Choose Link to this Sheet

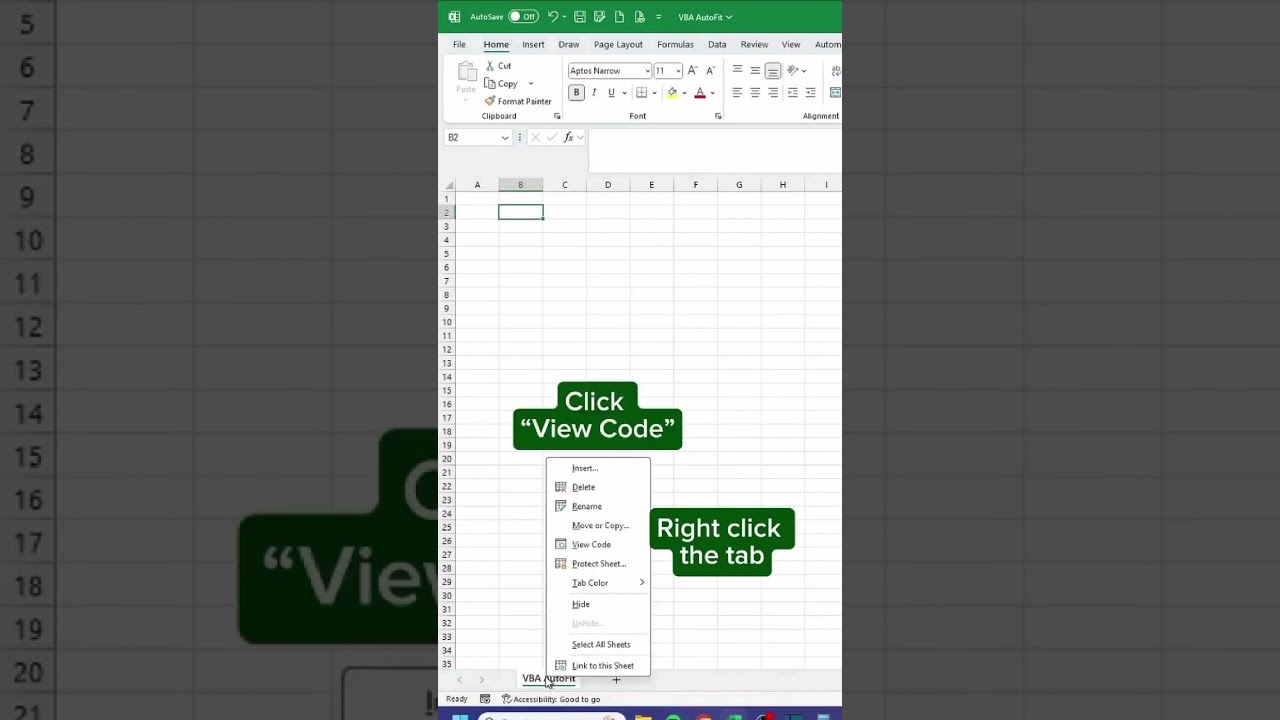point(598,665)
